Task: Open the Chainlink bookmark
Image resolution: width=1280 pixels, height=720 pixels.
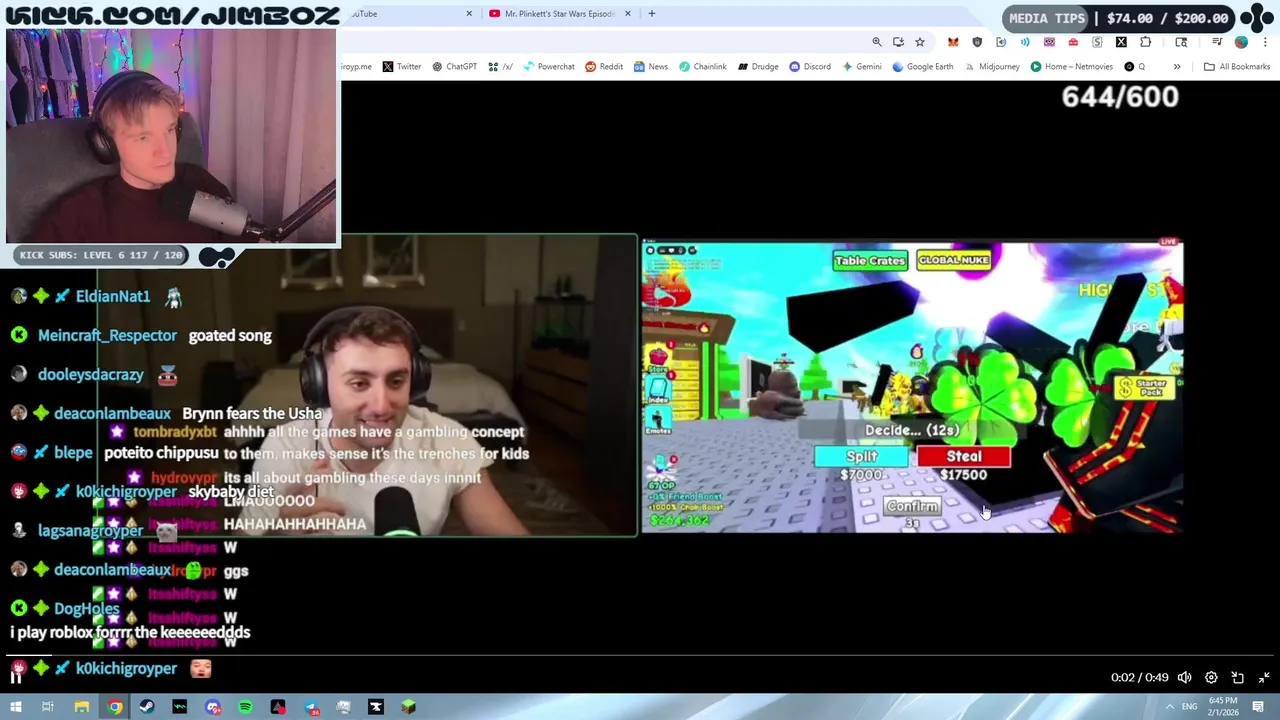Action: click(703, 67)
